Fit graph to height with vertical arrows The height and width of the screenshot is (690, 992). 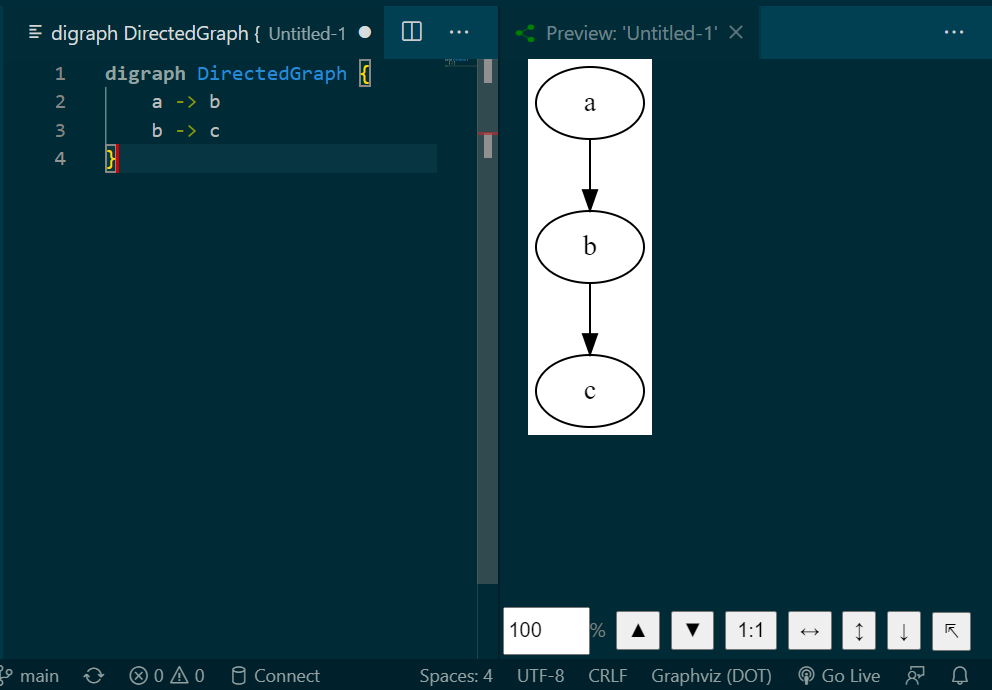click(x=859, y=631)
